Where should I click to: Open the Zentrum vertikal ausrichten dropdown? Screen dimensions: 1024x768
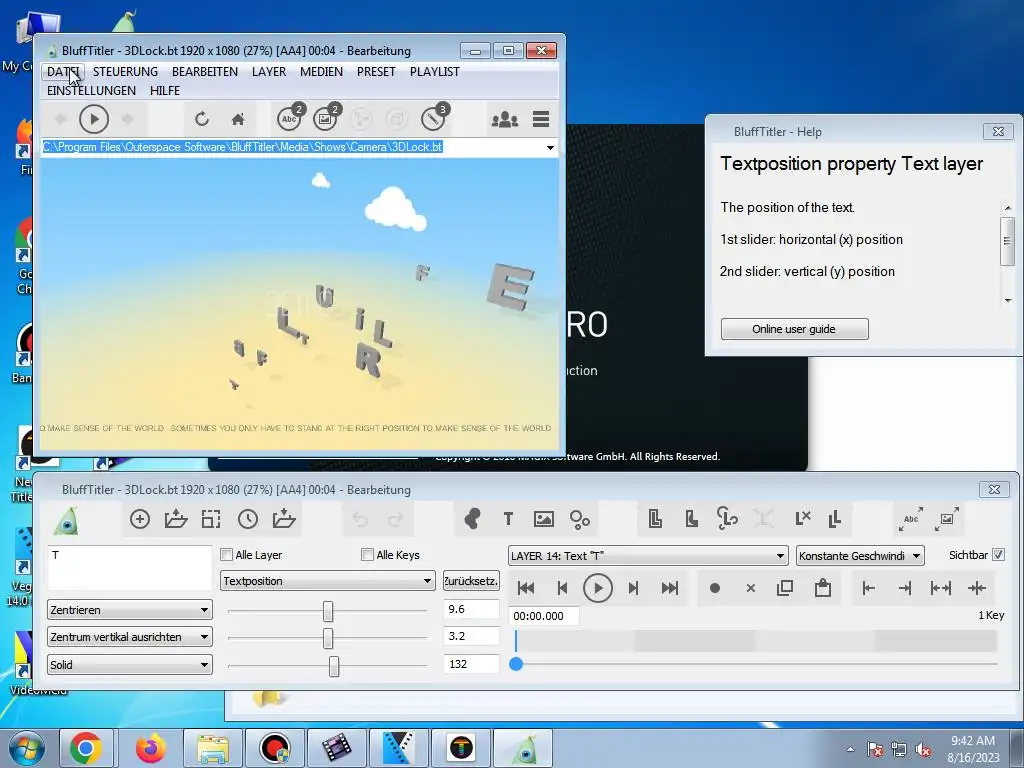click(130, 637)
